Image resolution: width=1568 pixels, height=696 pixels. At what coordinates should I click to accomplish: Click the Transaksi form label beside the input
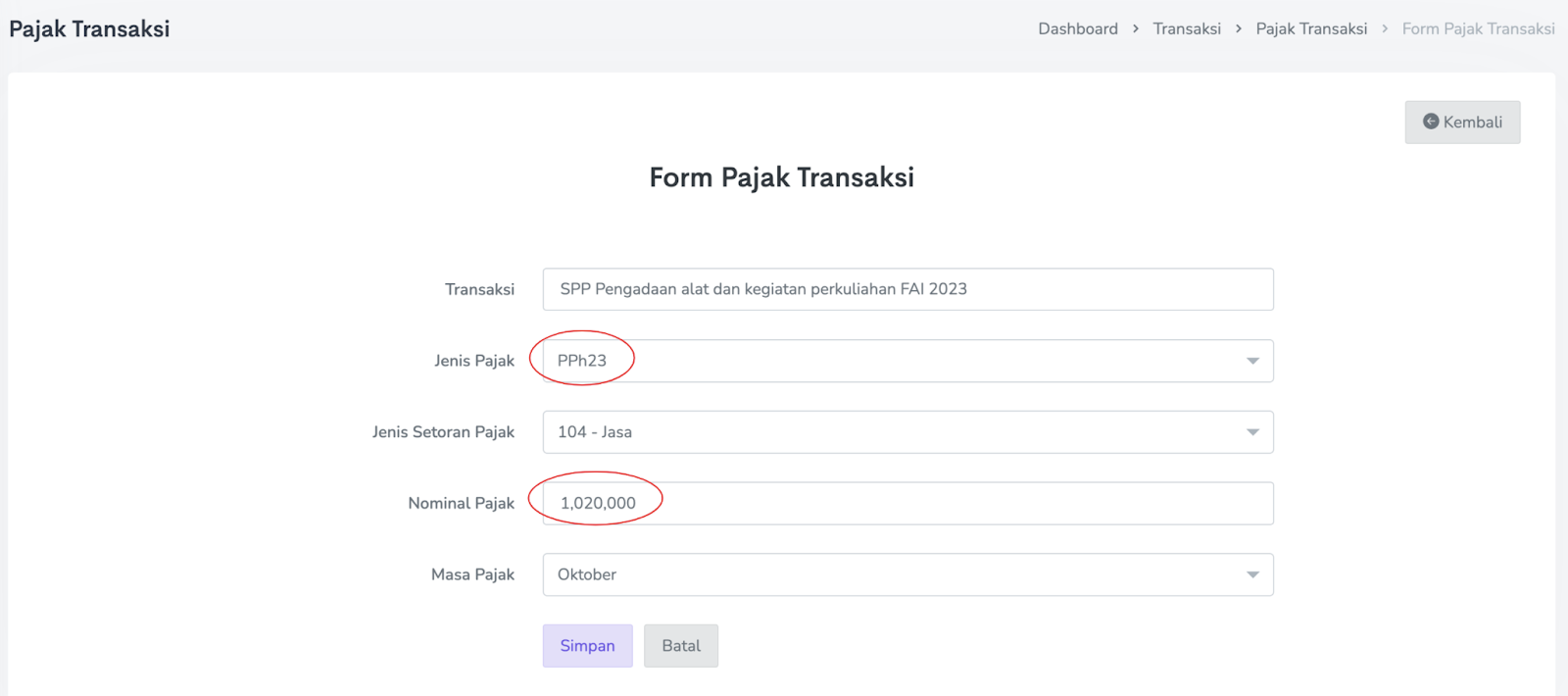(479, 289)
